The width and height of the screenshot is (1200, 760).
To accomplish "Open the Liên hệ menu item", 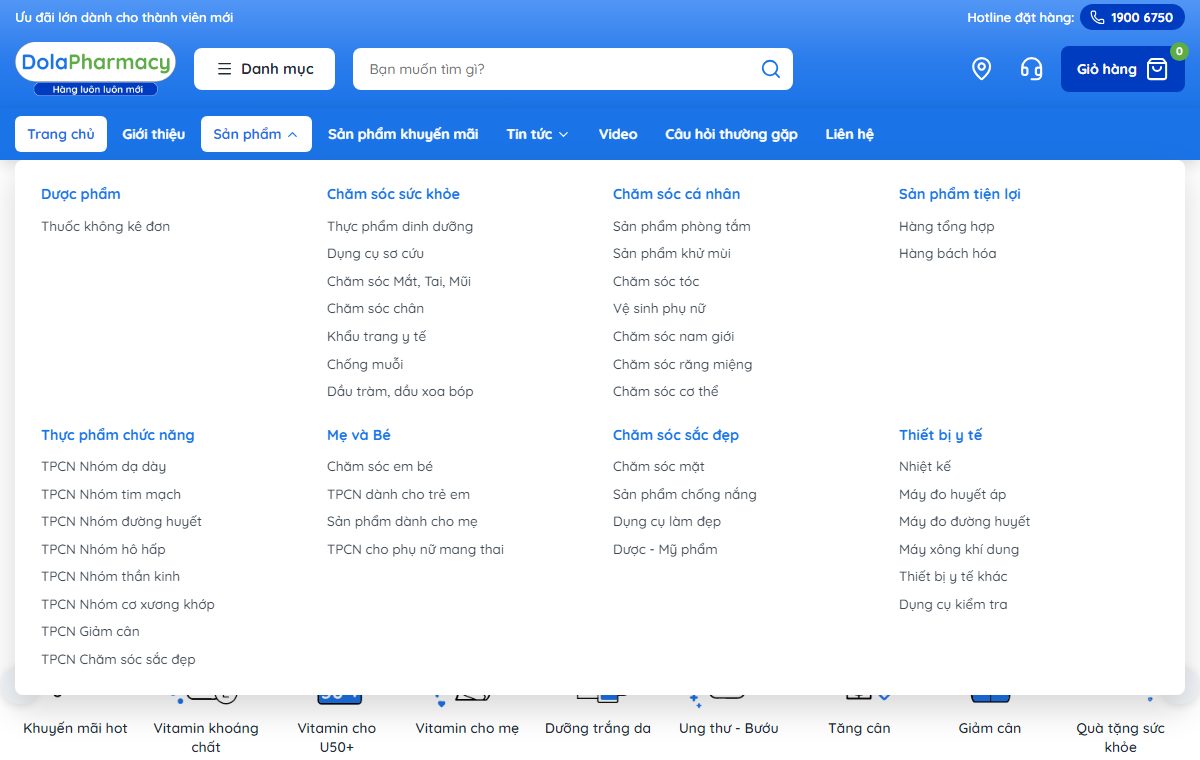I will point(849,134).
